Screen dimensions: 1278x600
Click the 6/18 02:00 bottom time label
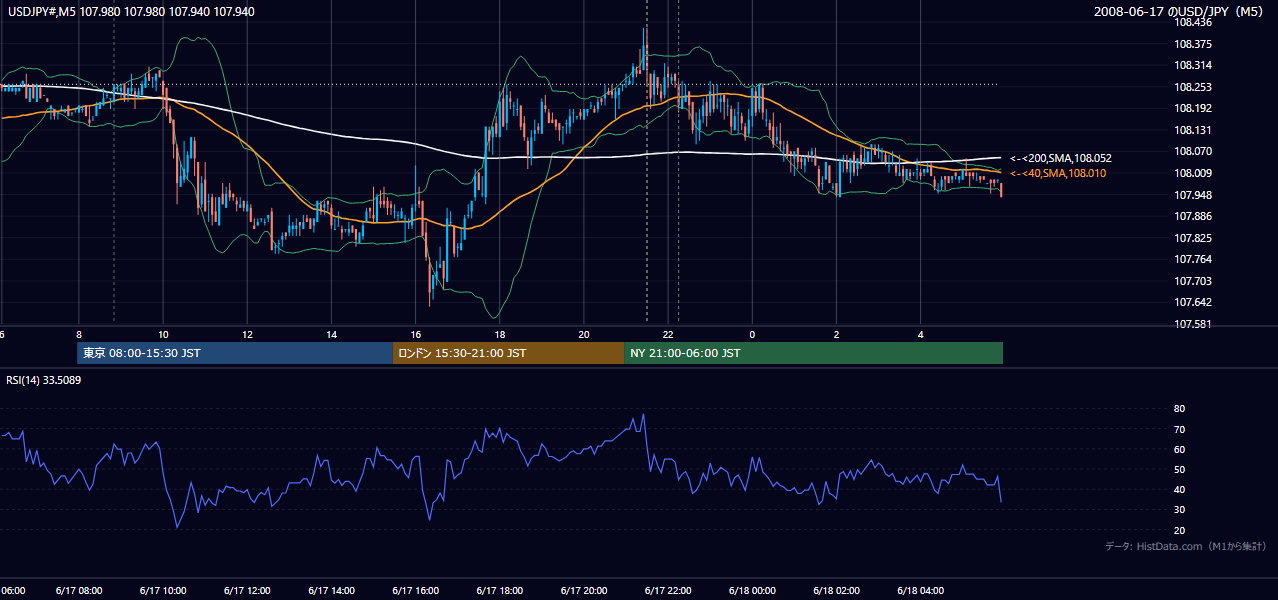coord(836,590)
